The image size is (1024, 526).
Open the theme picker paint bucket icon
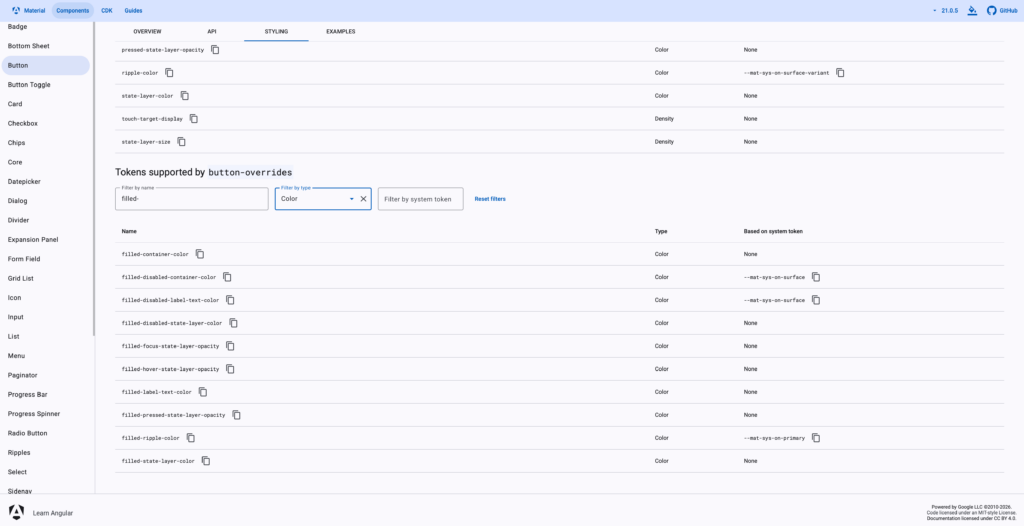coord(972,10)
